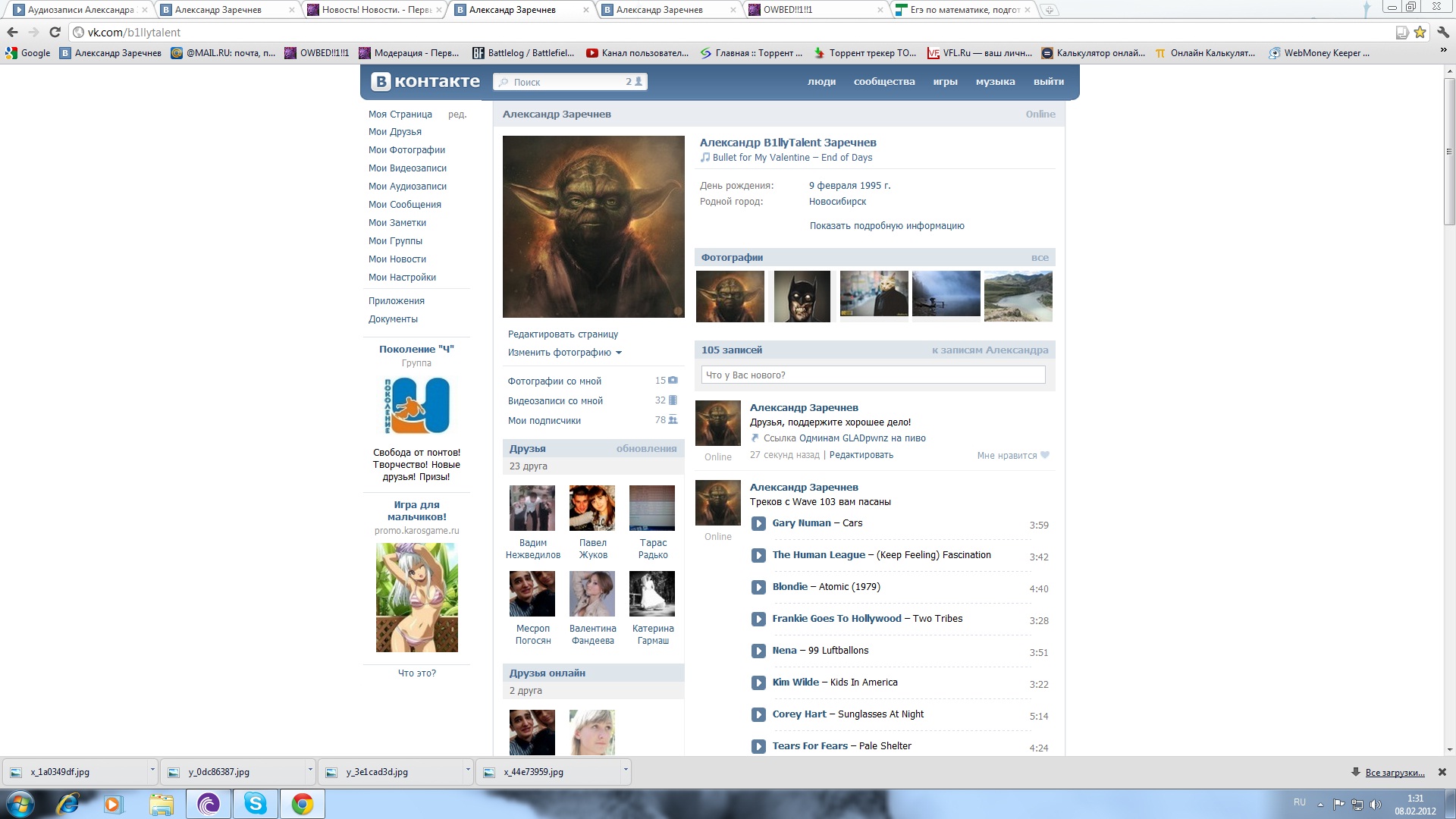Viewport: 1456px width, 819px height.
Task: Click heart icon to like post
Action: tap(1045, 456)
